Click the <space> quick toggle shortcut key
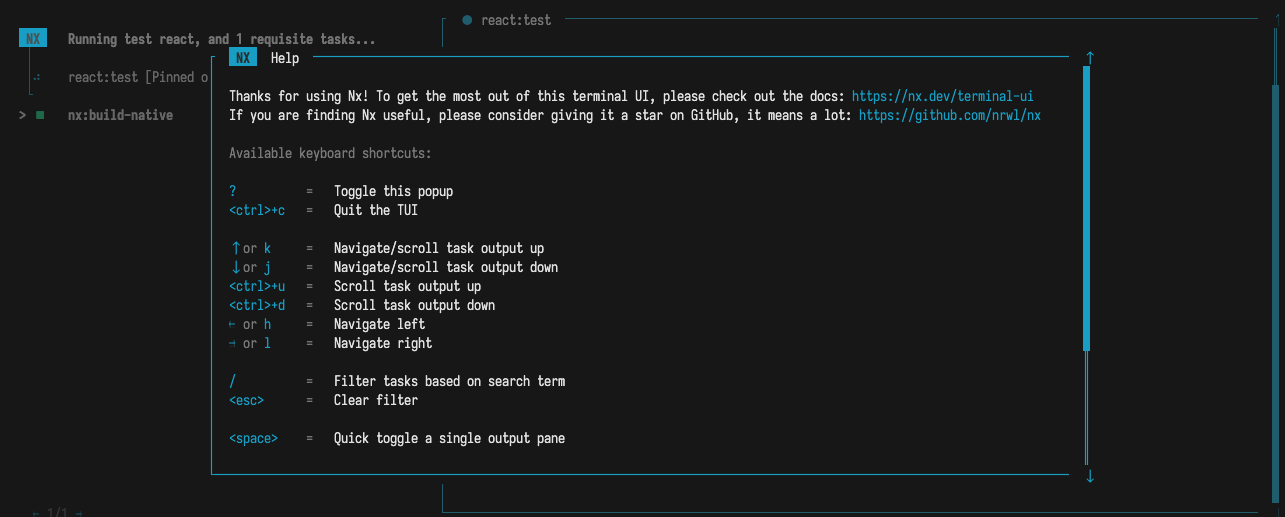Image resolution: width=1285 pixels, height=517 pixels. tap(253, 438)
